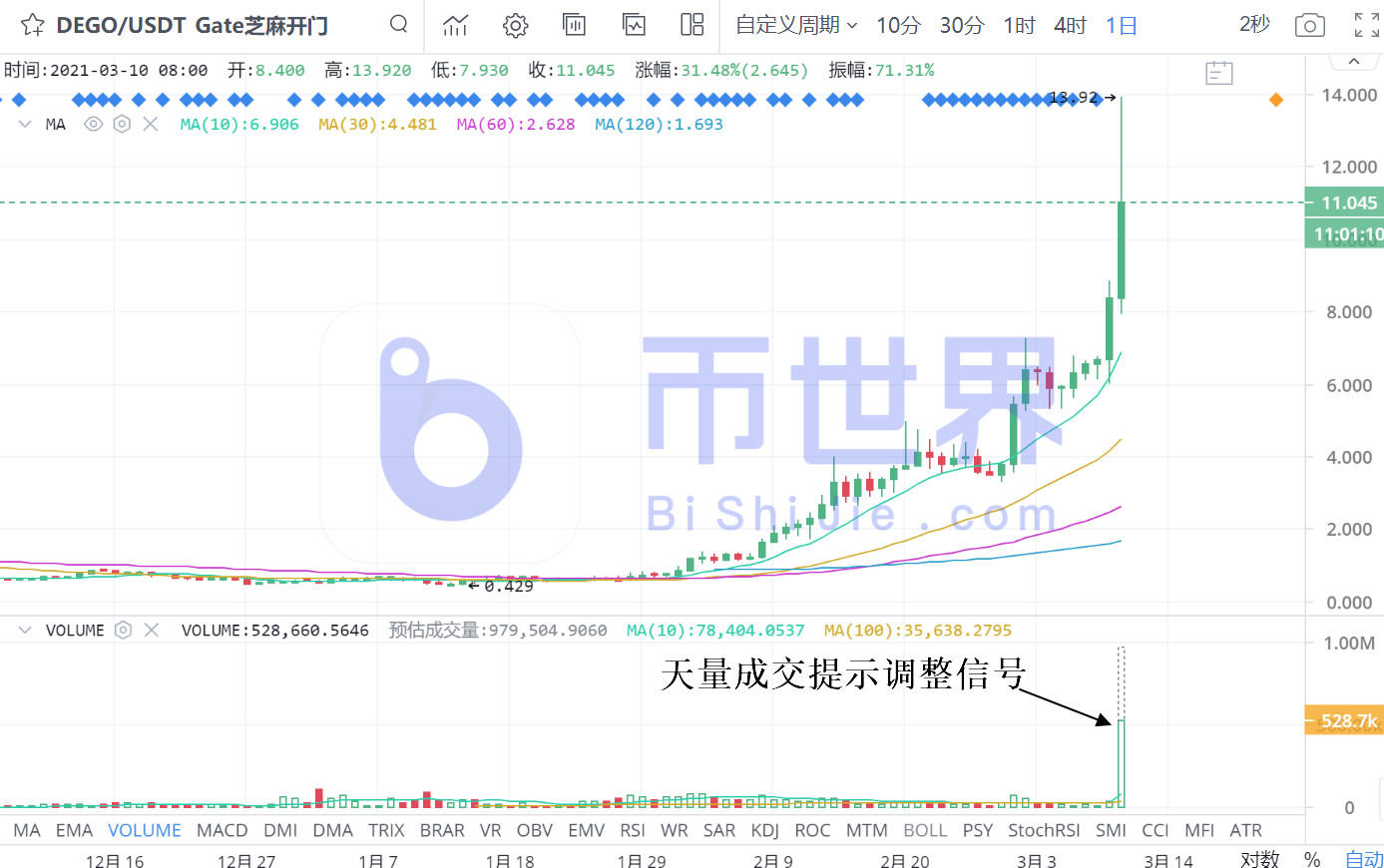Open the BOLL indicator
Viewport: 1384px width, 868px height.
[925, 829]
